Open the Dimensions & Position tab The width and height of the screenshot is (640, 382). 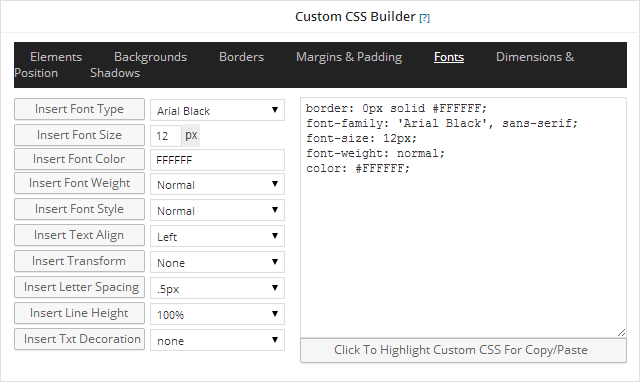[x=535, y=57]
